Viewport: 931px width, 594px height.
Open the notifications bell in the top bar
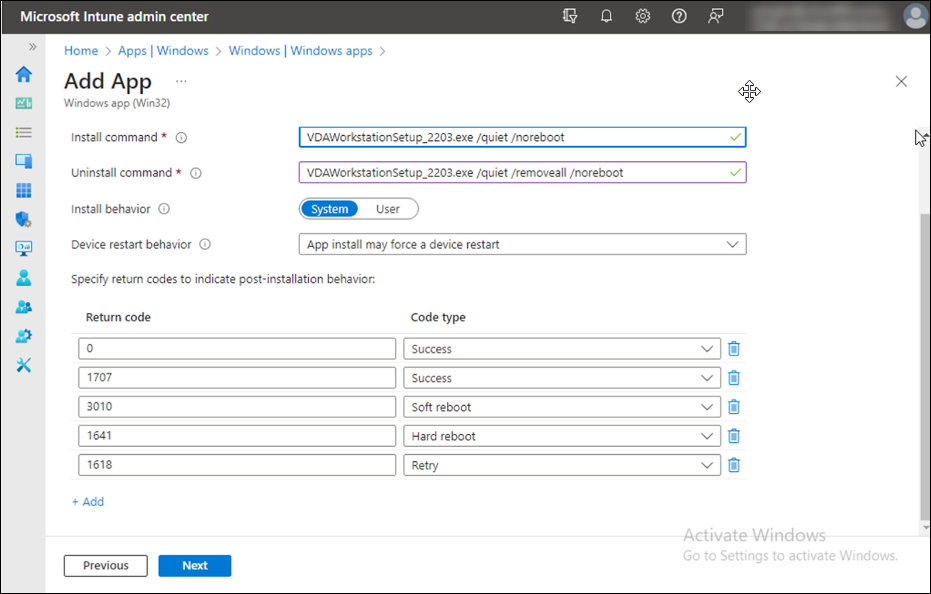click(606, 16)
